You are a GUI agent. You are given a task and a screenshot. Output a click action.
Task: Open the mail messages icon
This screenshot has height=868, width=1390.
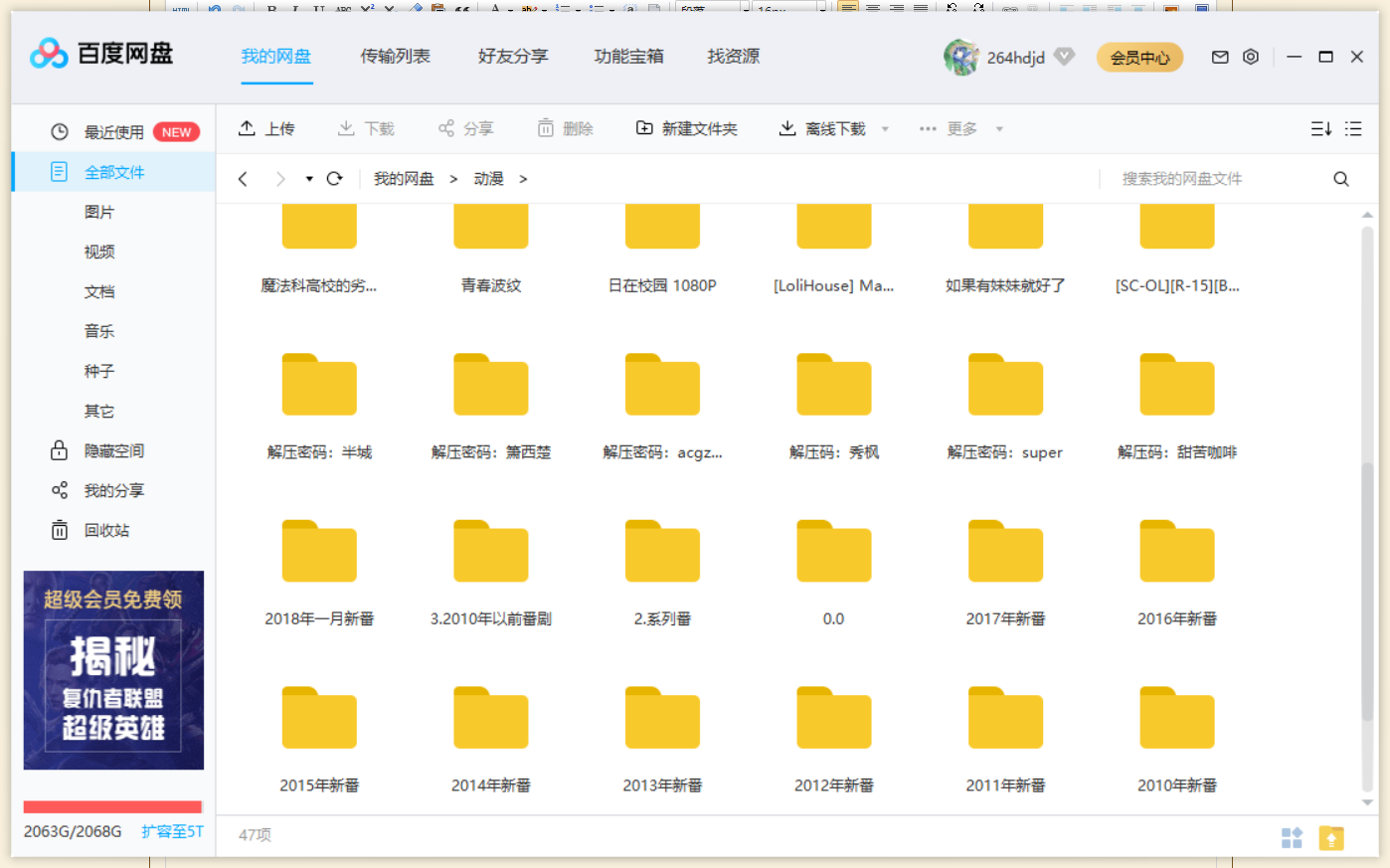pos(1220,57)
